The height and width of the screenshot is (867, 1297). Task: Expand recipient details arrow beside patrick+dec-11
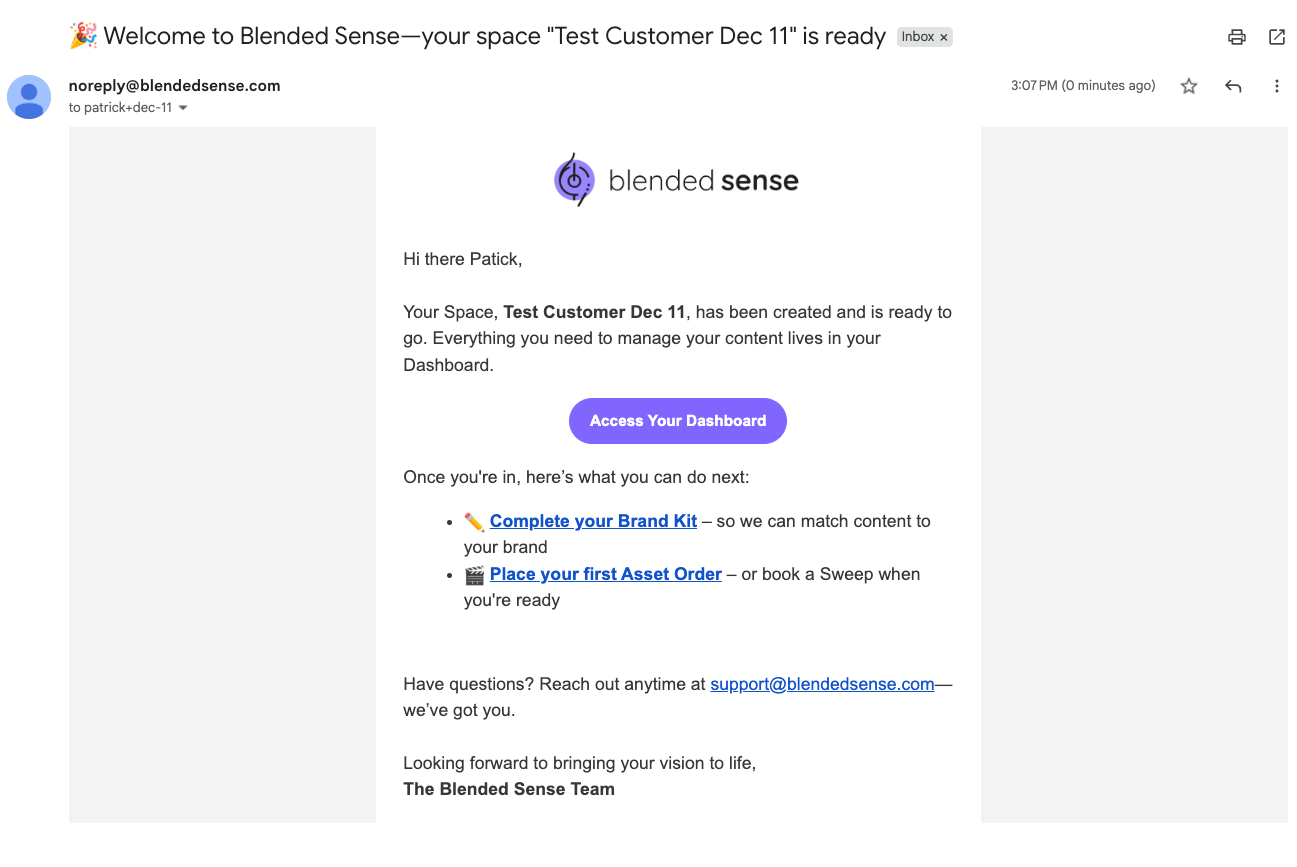(183, 108)
